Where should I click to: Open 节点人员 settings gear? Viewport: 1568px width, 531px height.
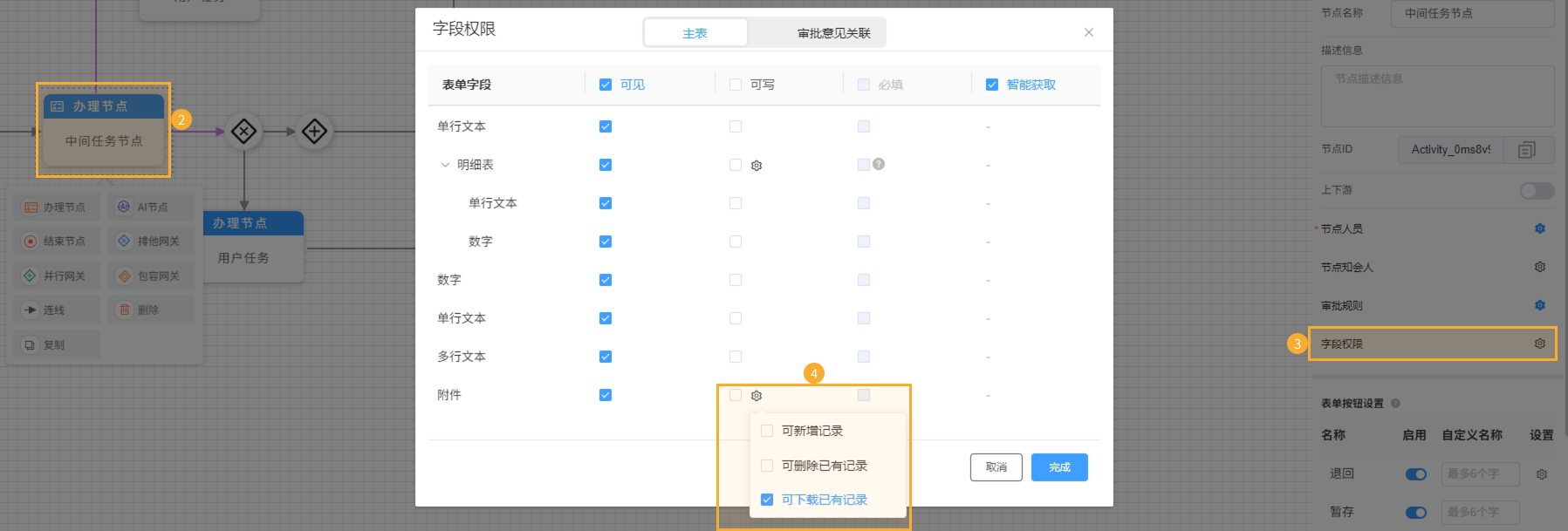1540,228
